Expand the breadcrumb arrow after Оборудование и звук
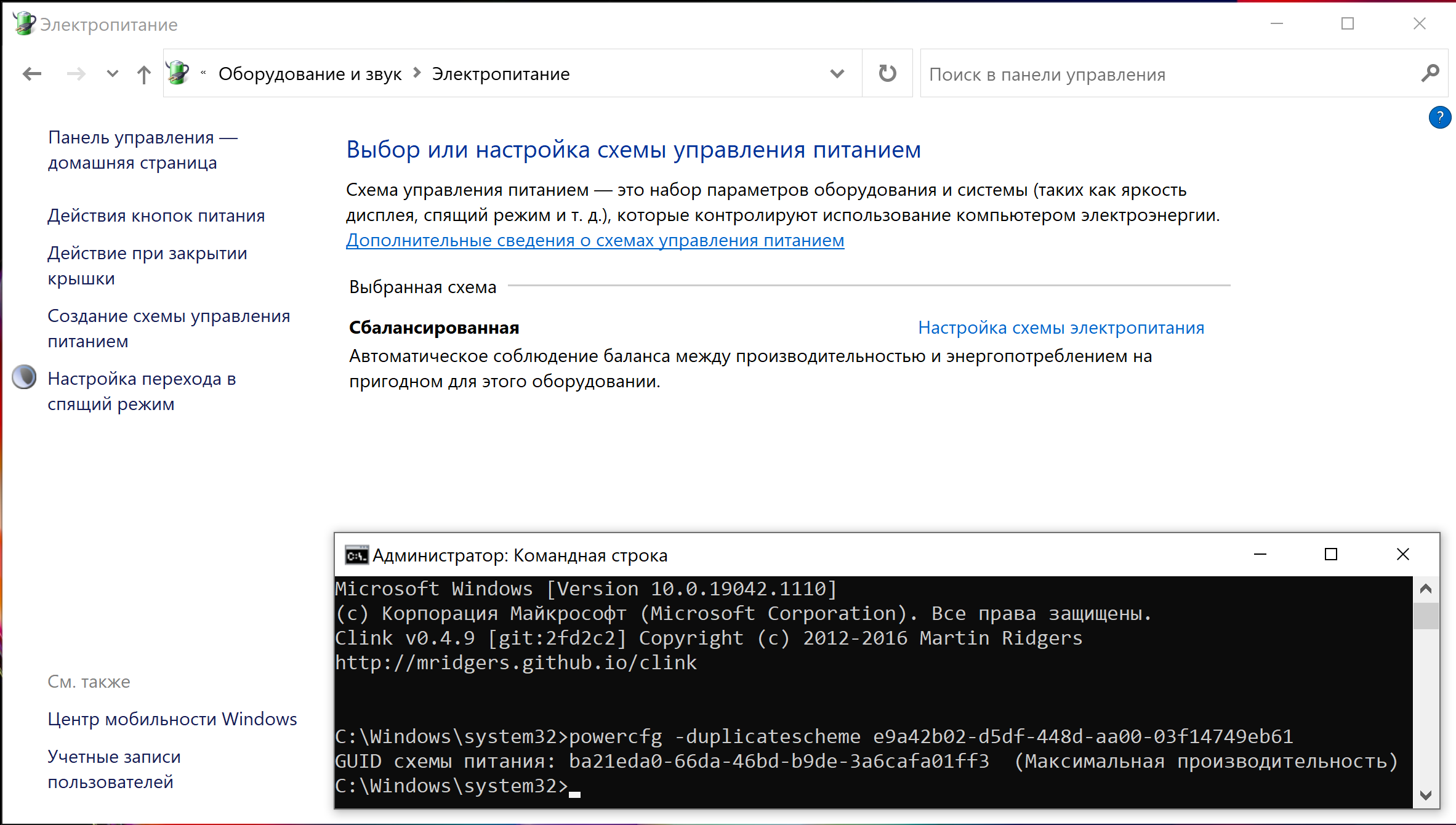This screenshot has height=825, width=1456. pos(417,73)
